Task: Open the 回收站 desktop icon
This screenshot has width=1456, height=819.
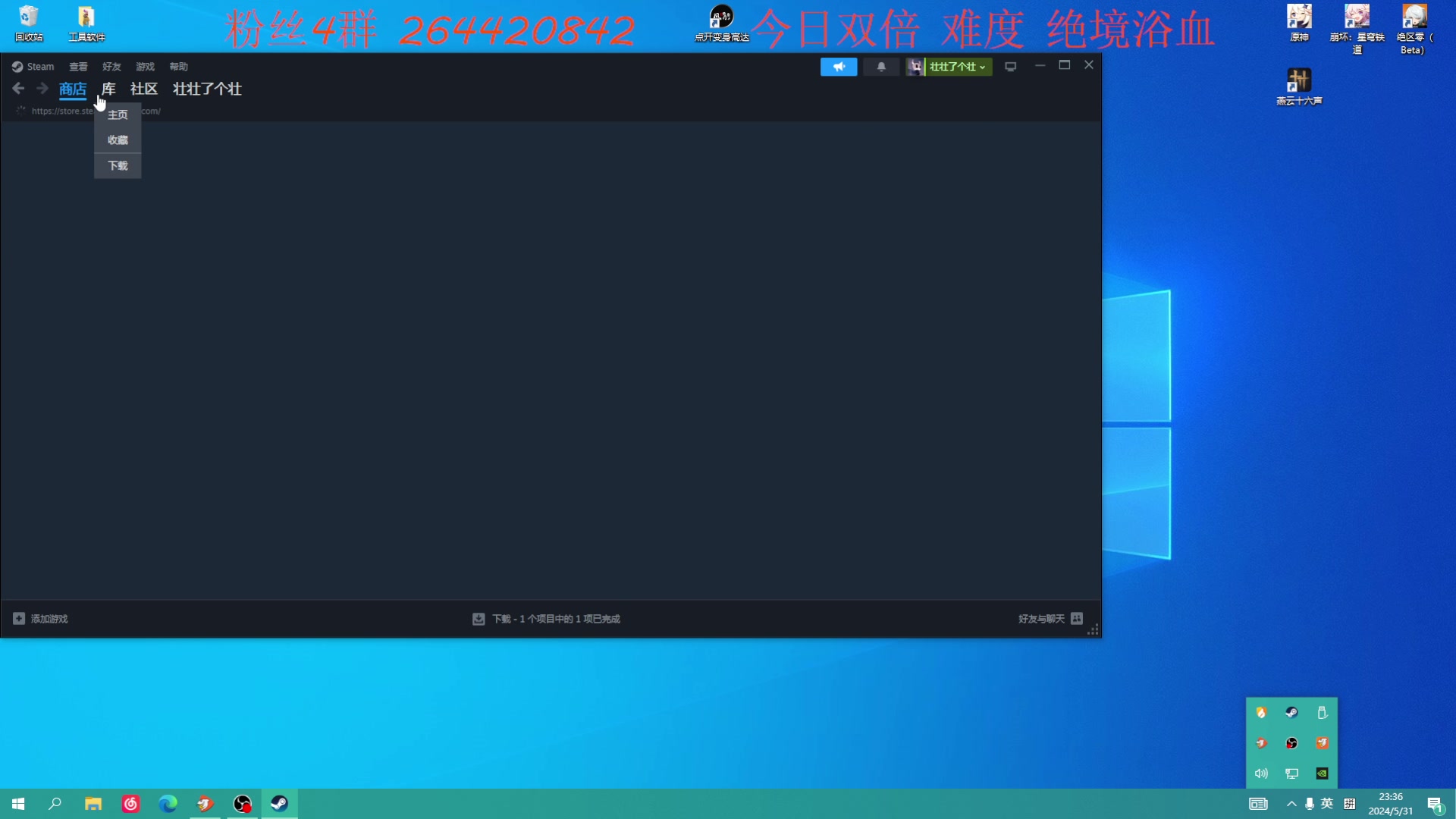Action: pyautogui.click(x=29, y=24)
